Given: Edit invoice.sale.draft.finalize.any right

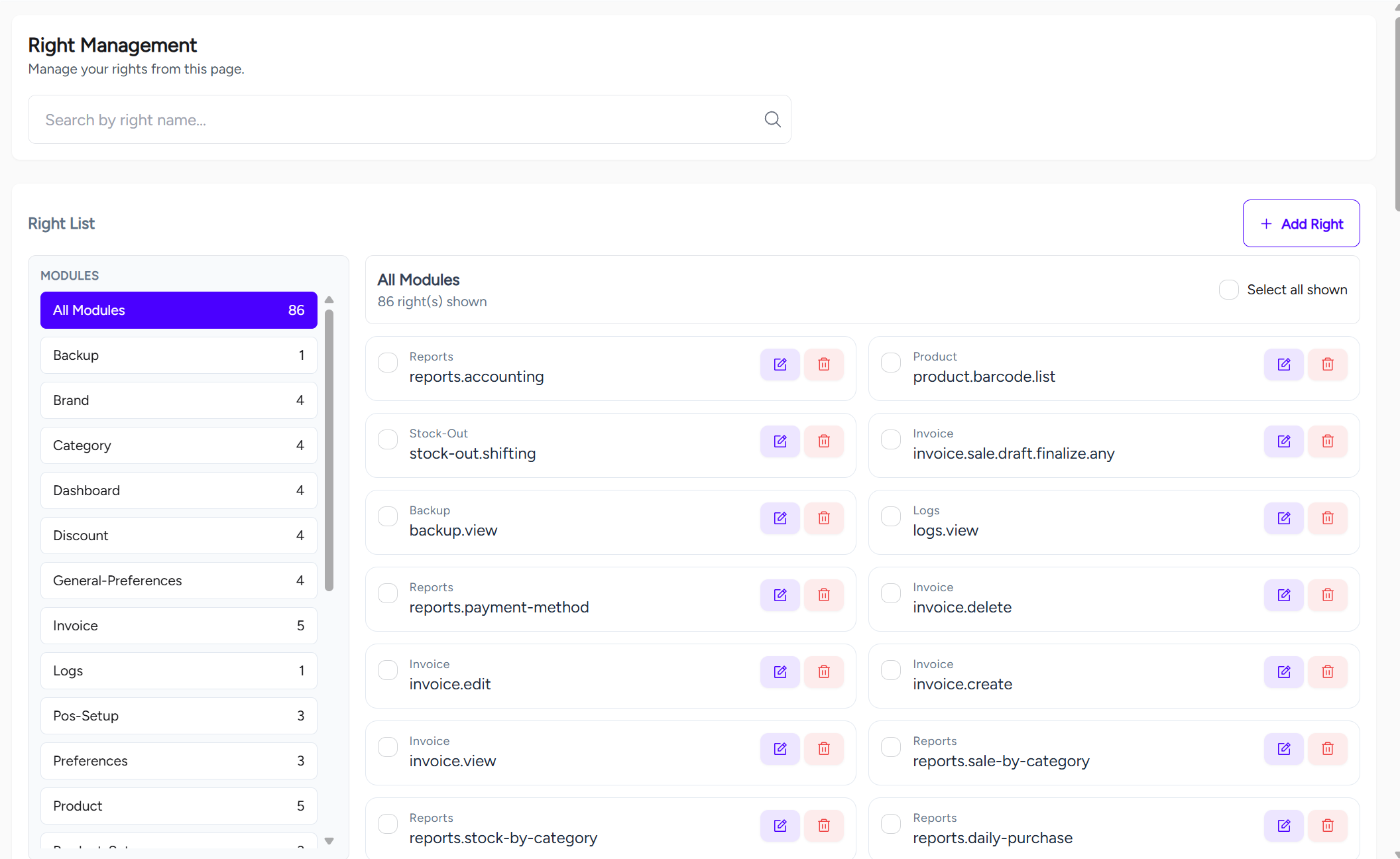Looking at the screenshot, I should point(1284,441).
